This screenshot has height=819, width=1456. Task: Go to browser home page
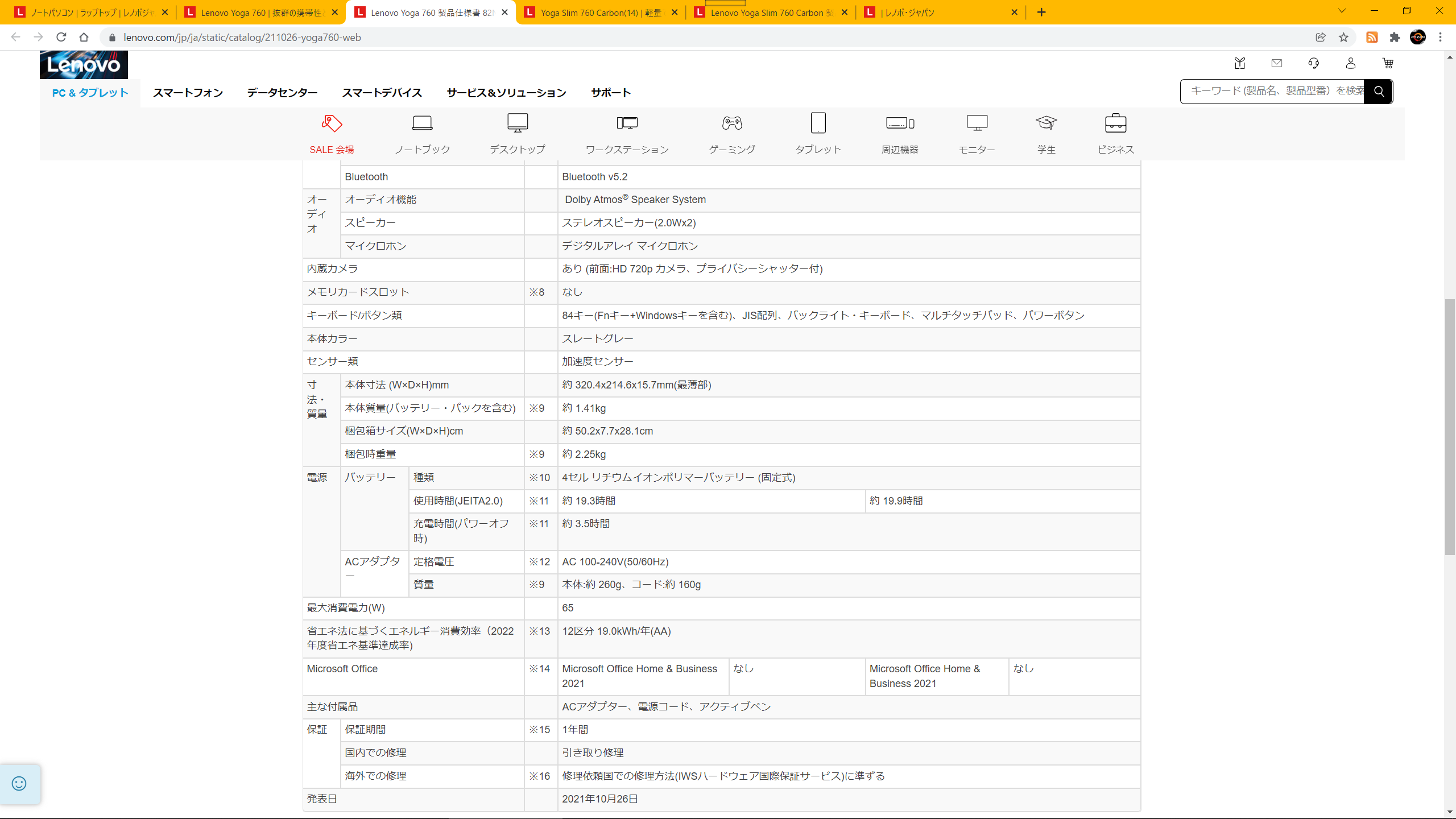84,38
